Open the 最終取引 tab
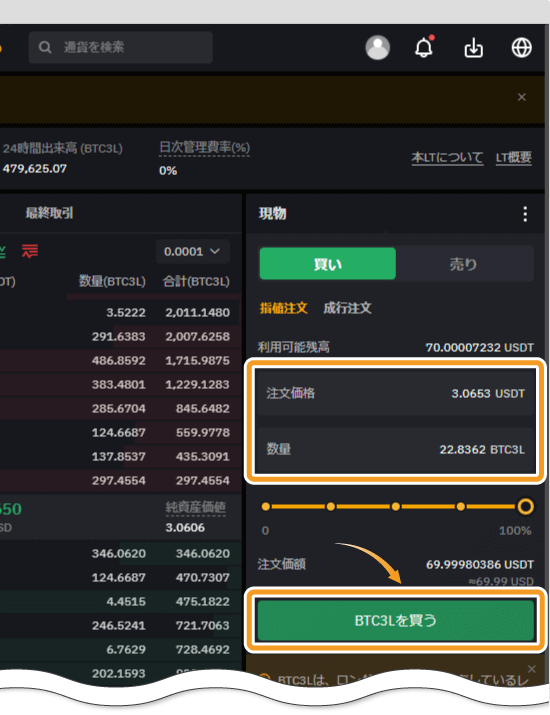550x715 pixels. [x=49, y=213]
